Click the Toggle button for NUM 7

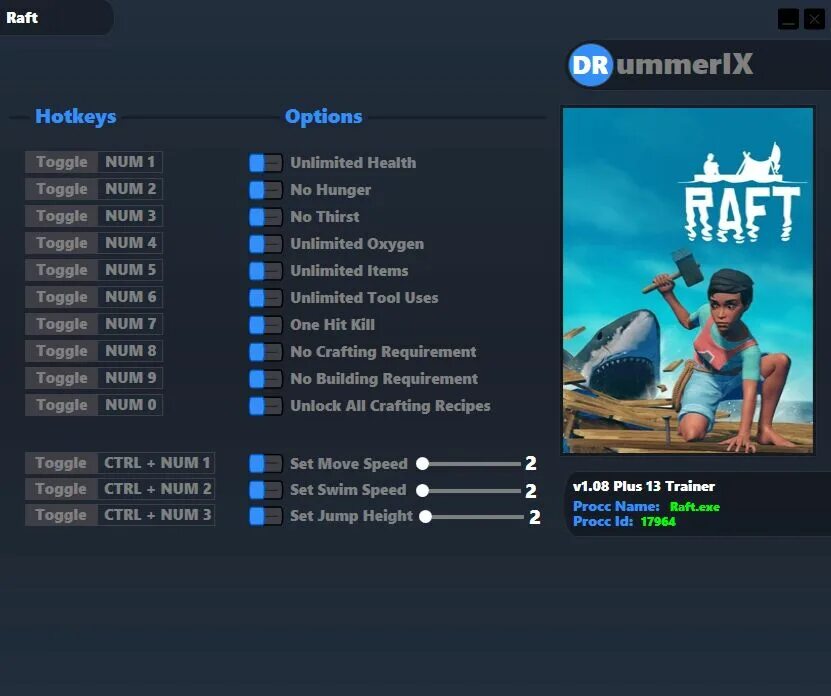[61, 324]
